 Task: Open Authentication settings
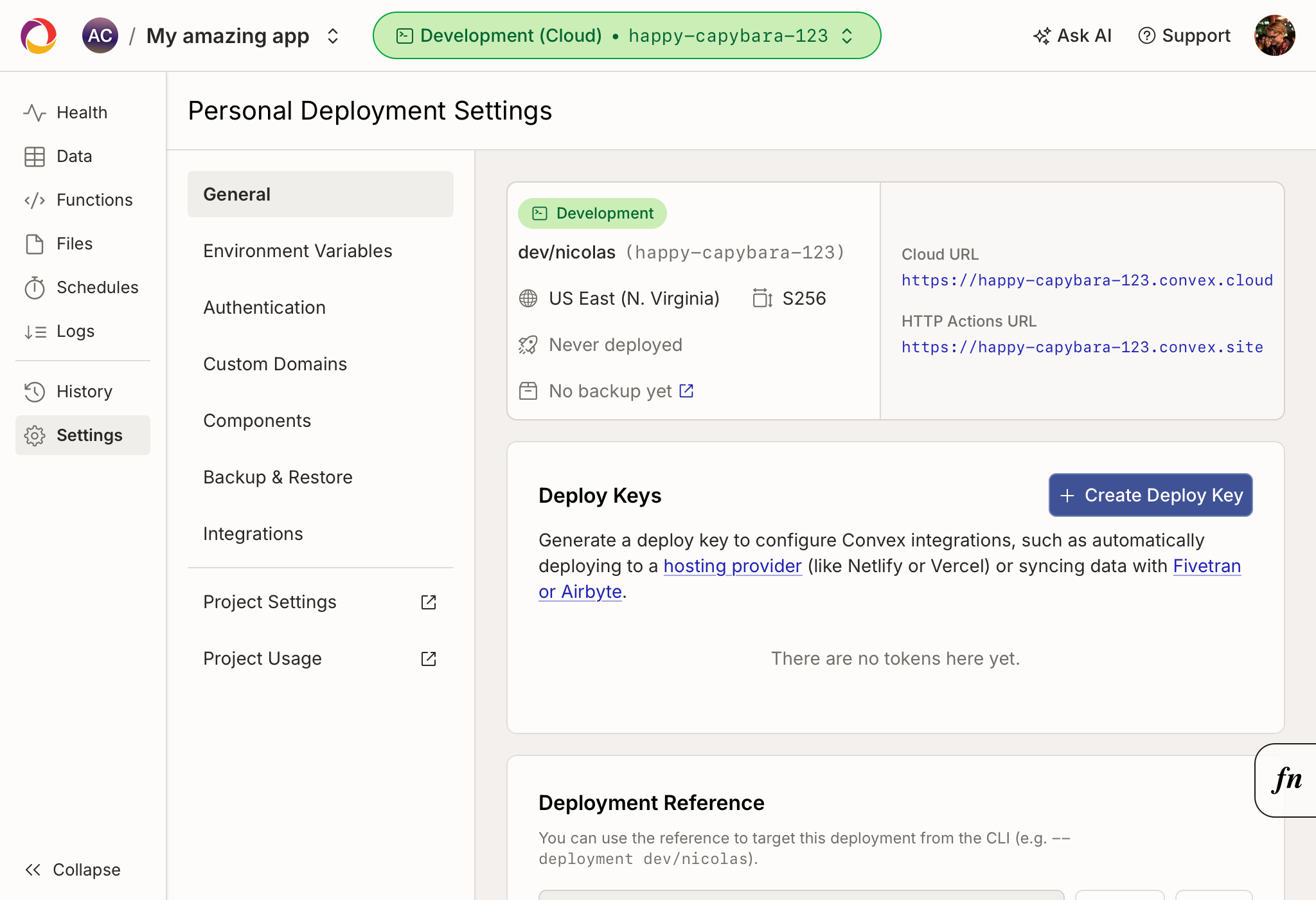tap(321, 307)
